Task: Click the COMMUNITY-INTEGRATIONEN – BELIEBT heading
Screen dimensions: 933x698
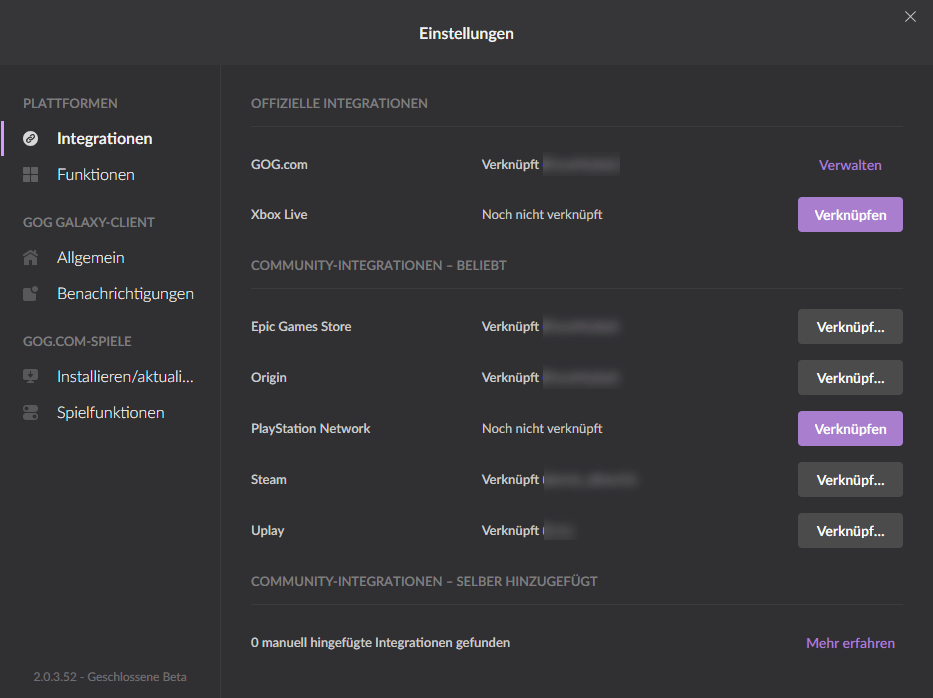Action: [378, 265]
